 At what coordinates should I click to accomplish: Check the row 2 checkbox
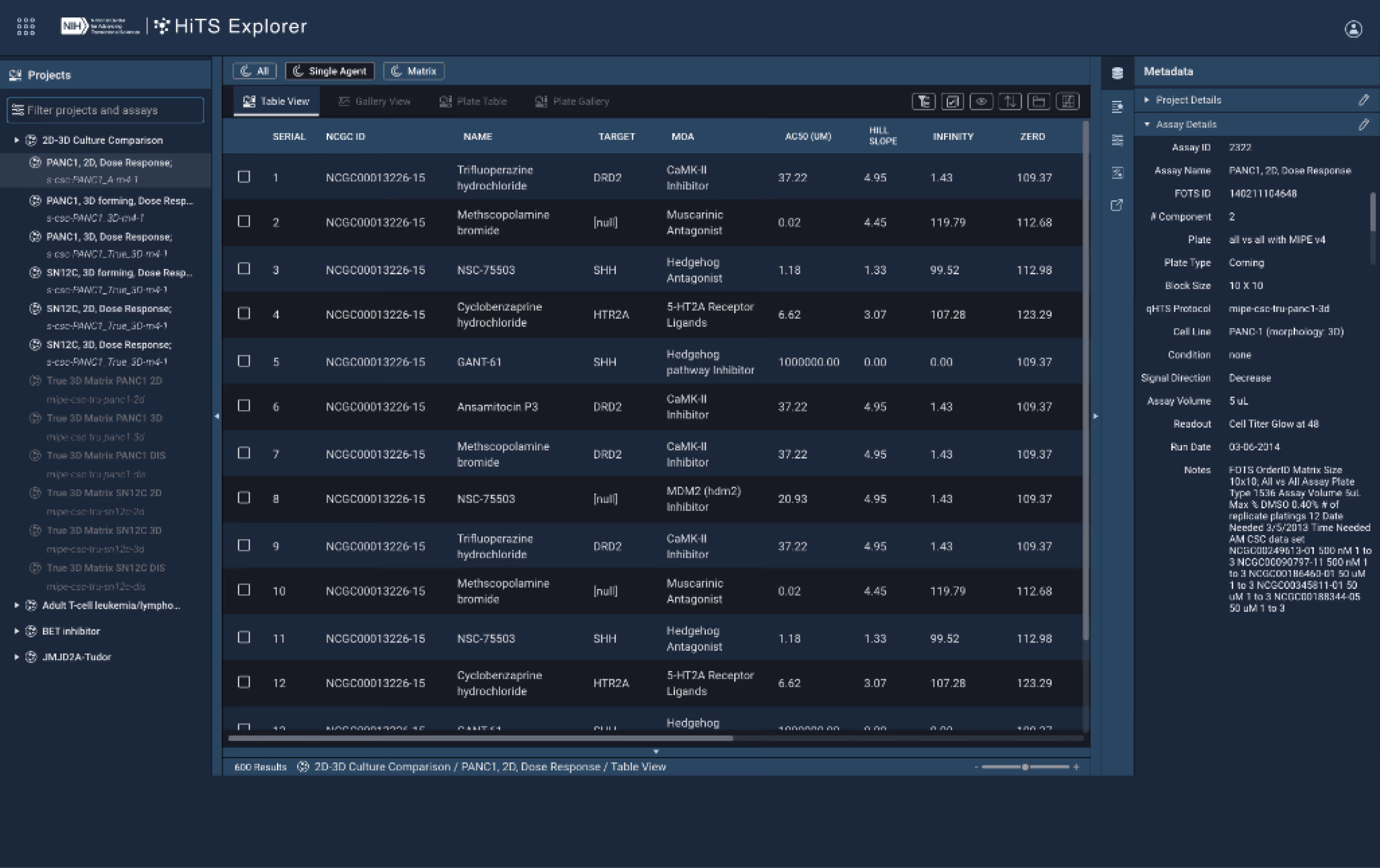coord(244,221)
